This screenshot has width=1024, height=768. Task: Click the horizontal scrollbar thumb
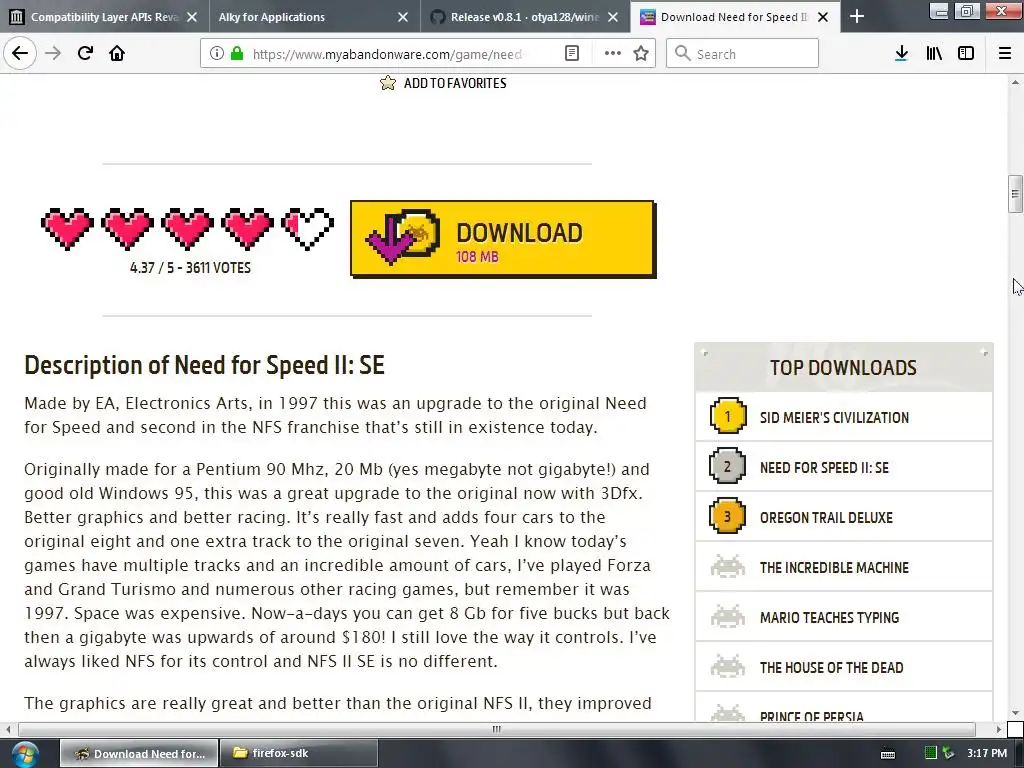pos(497,729)
